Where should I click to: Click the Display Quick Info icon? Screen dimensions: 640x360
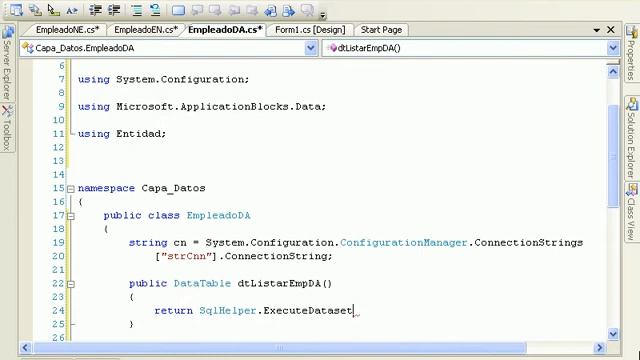pyautogui.click(x=53, y=10)
